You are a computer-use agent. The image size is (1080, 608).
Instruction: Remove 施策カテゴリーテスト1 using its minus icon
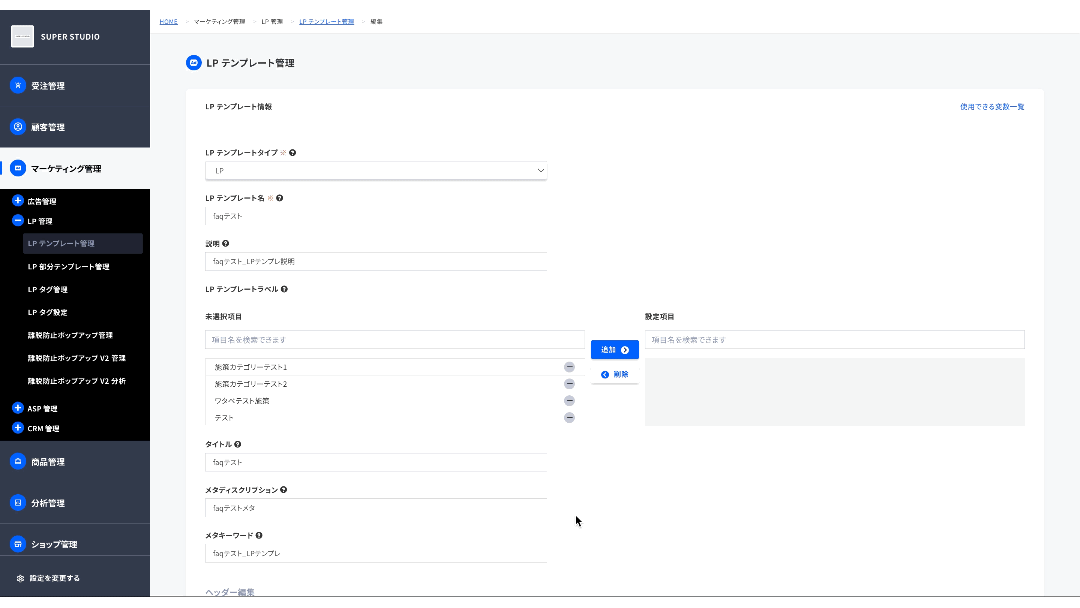pyautogui.click(x=569, y=366)
